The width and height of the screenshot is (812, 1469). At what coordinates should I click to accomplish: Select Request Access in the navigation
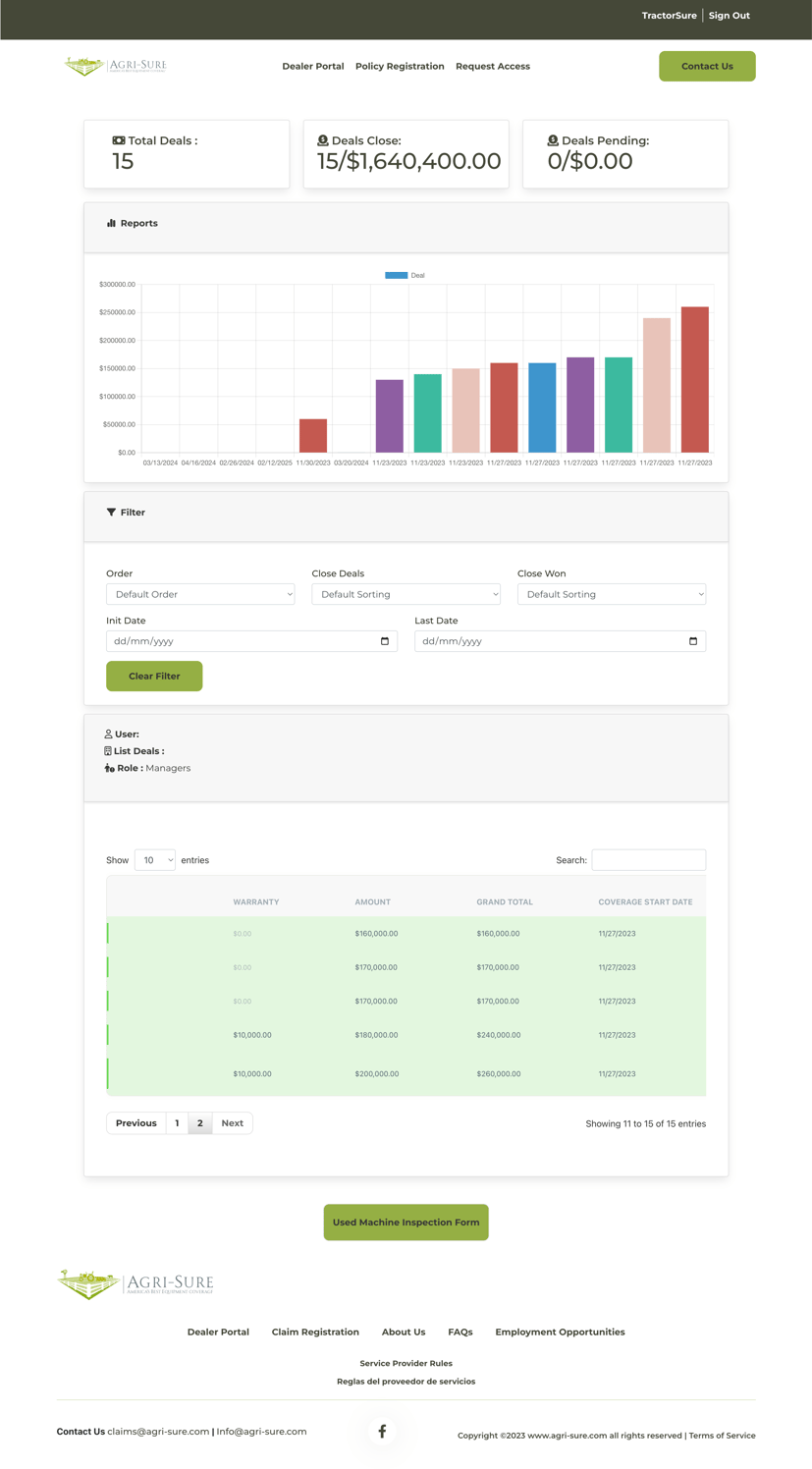click(x=492, y=66)
